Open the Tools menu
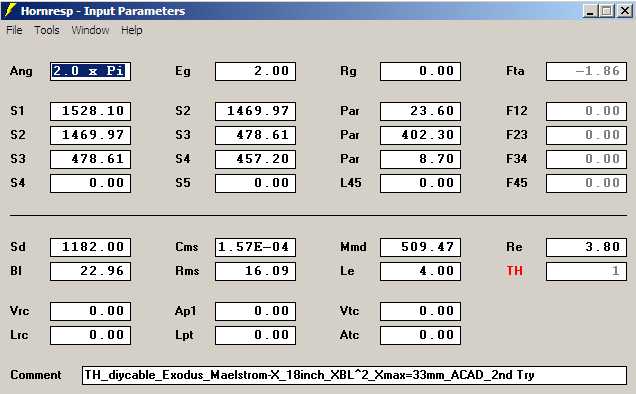This screenshot has width=636, height=394. coord(47,30)
